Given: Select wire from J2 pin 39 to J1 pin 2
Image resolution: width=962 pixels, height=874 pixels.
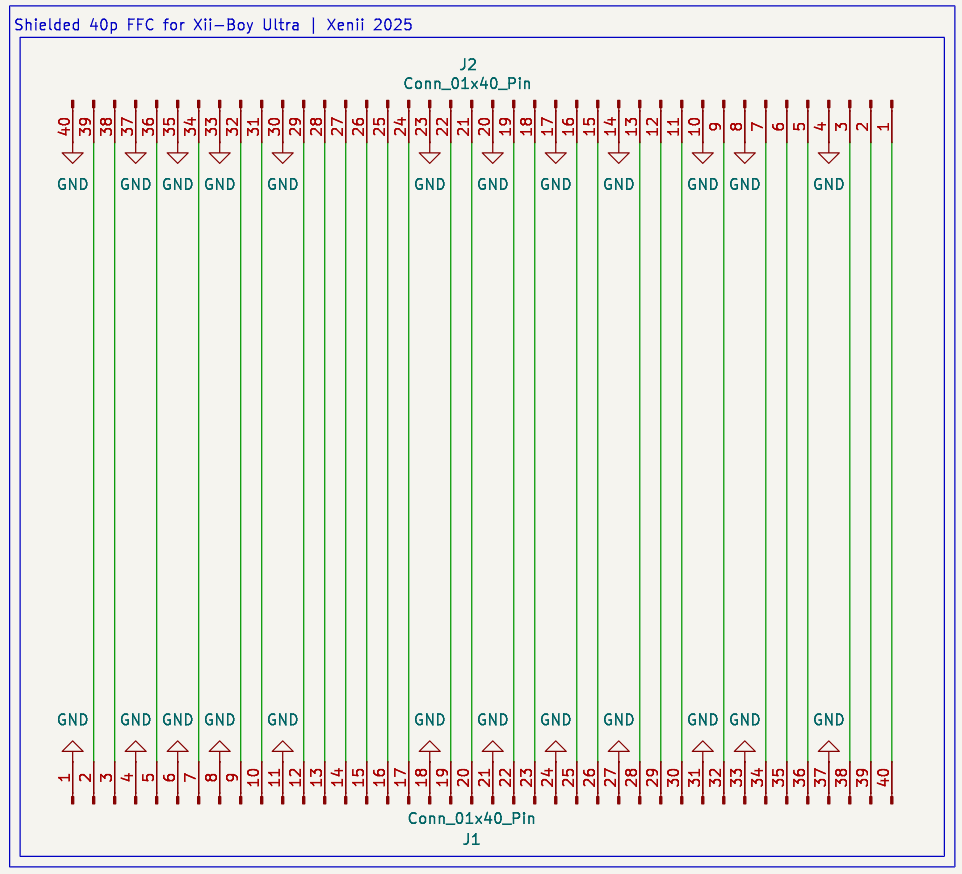Looking at the screenshot, I should (x=94, y=453).
